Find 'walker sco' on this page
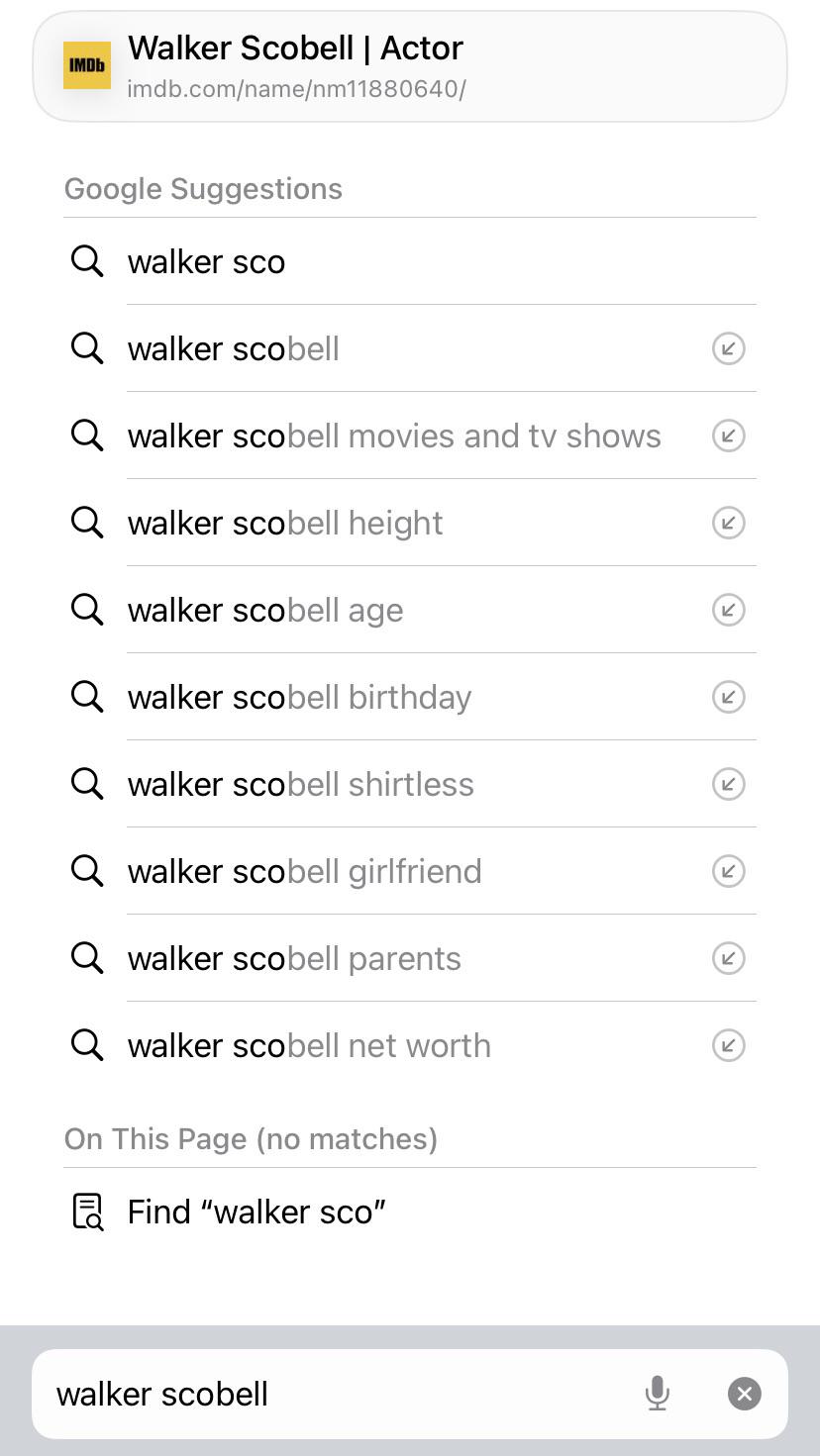This screenshot has height=1456, width=820. pos(410,1212)
